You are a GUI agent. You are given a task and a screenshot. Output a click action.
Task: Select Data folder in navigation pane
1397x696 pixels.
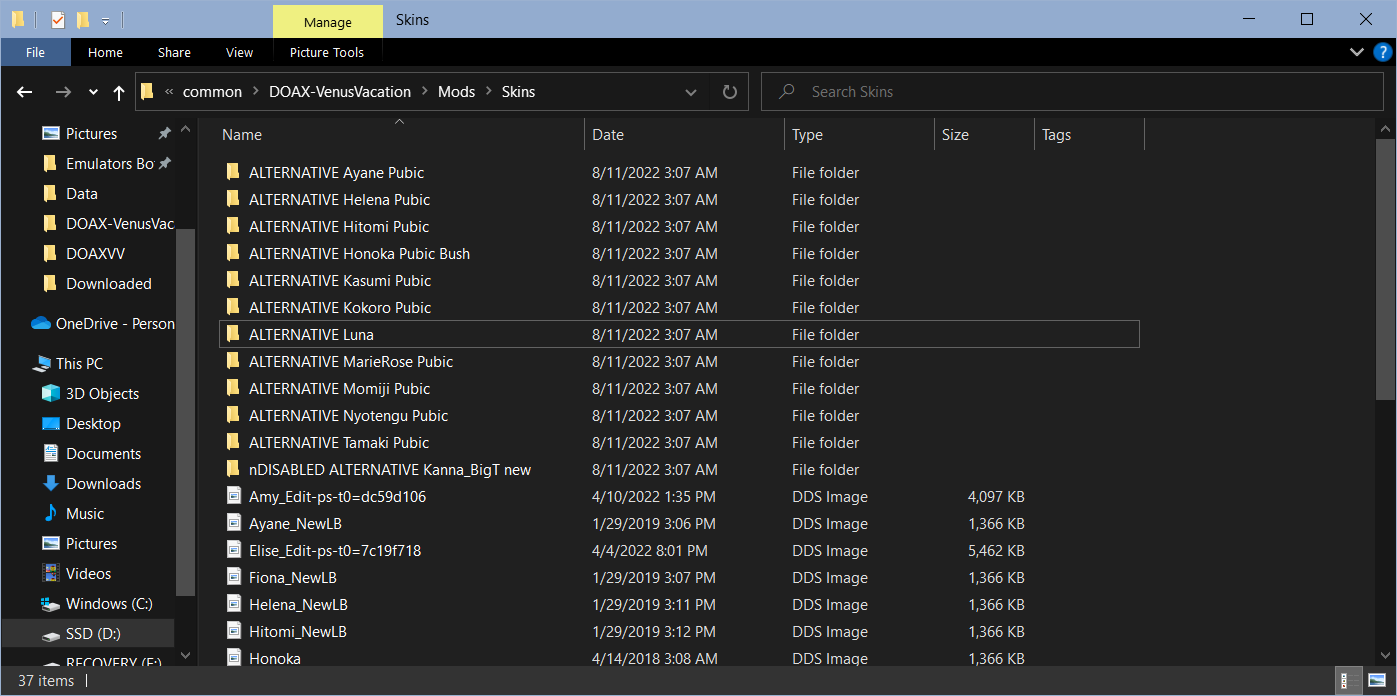coord(82,194)
